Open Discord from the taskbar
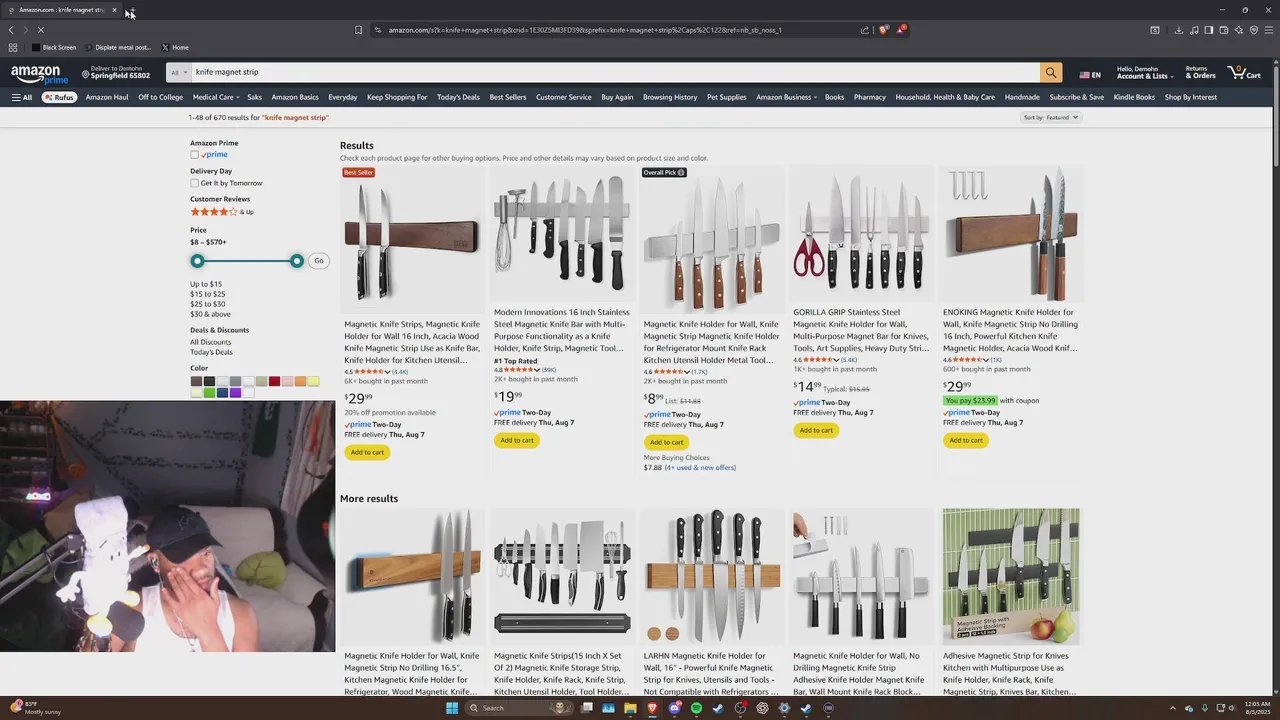Viewport: 1280px width, 720px height. pyautogui.click(x=674, y=708)
